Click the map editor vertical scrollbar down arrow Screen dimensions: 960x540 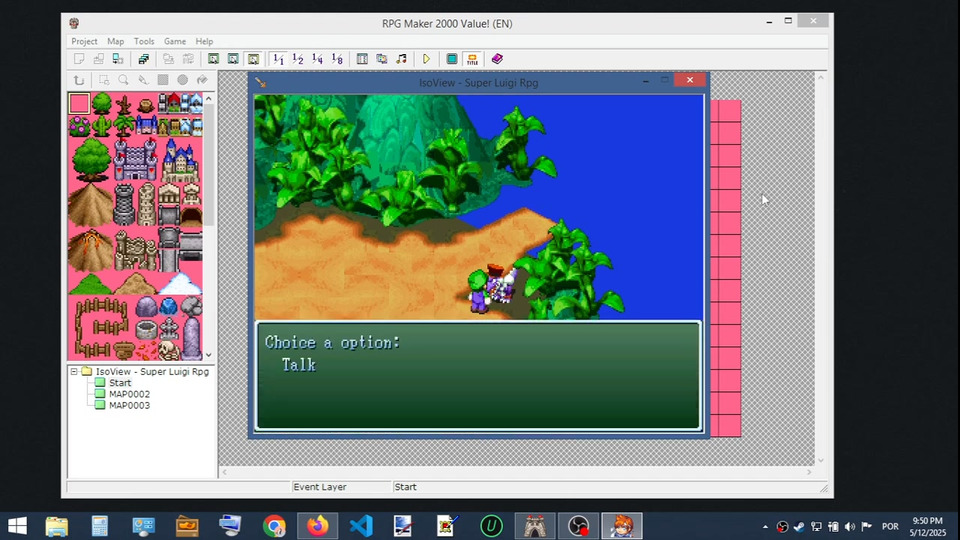(x=821, y=460)
